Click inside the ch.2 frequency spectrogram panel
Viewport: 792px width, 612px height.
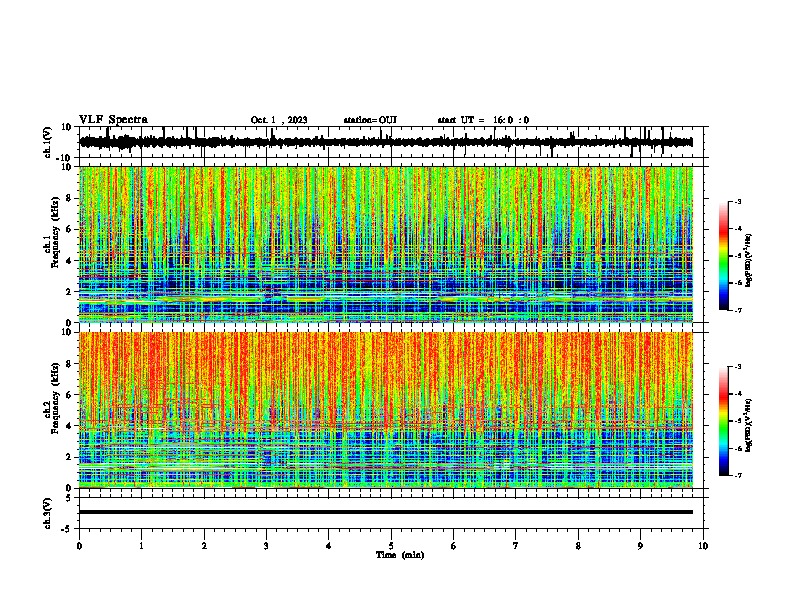386,410
